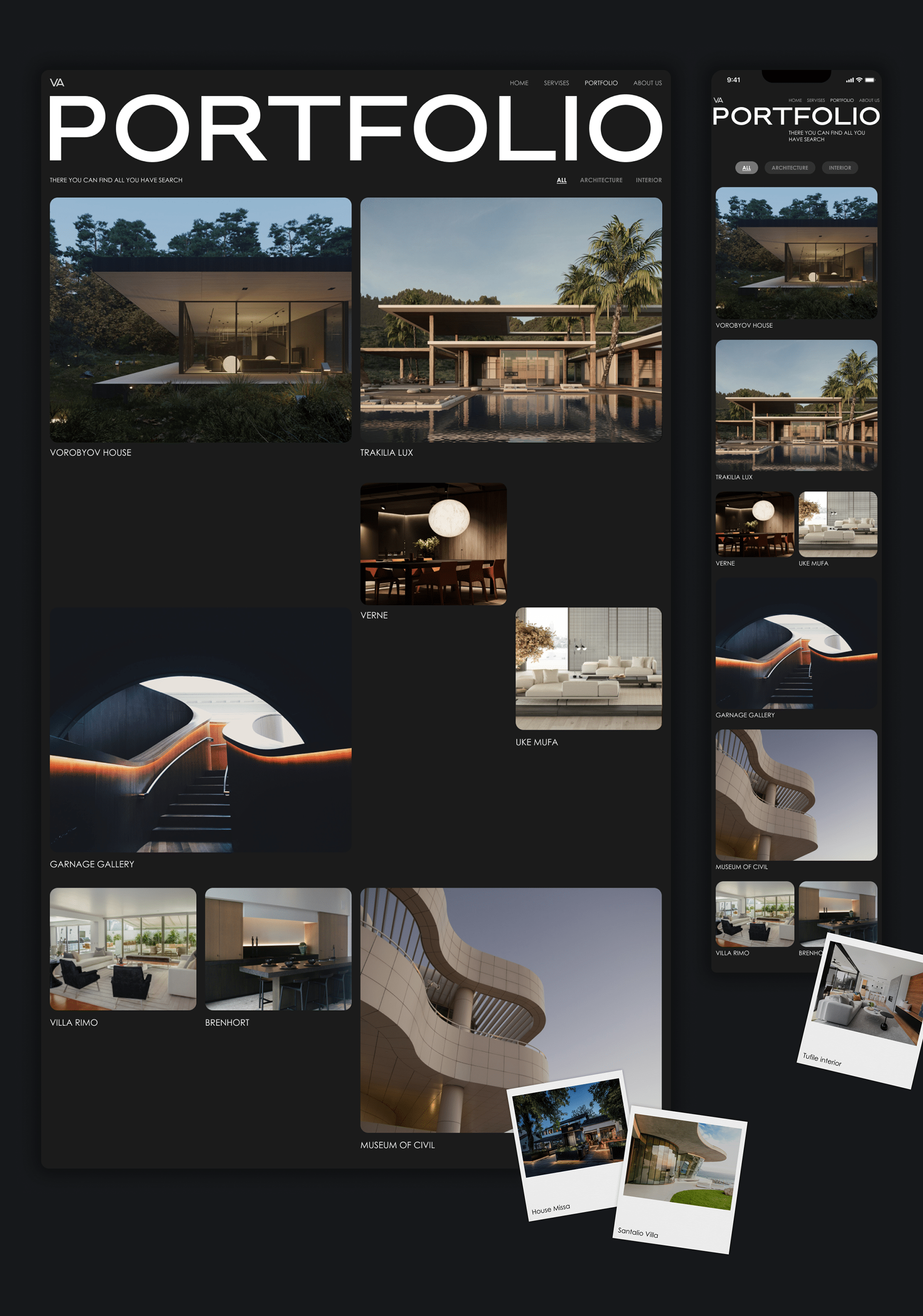Open the Vorobyov House large desktop thumbnail
Viewport: 923px width, 1316px height.
(200, 319)
